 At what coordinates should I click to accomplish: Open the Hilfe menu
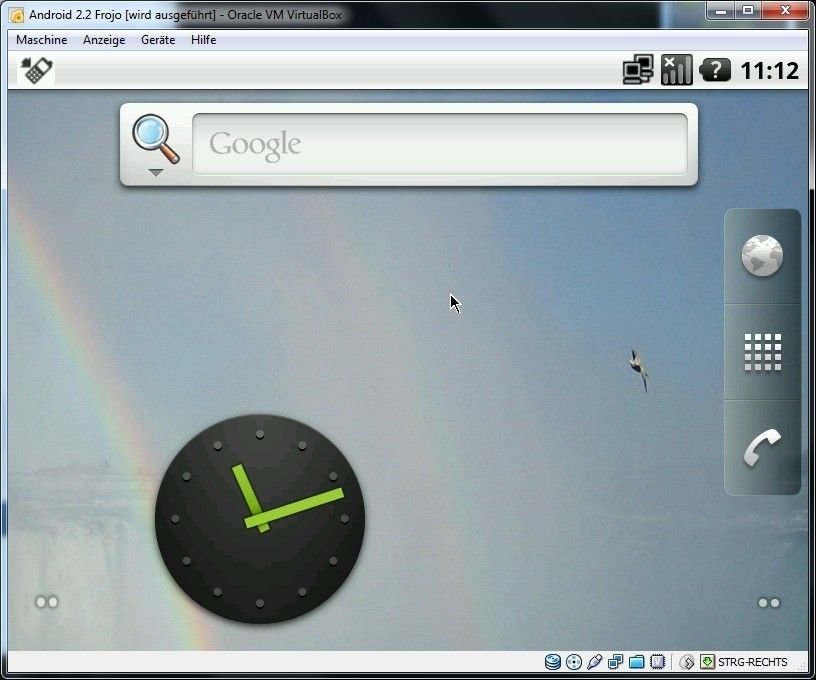pos(203,40)
